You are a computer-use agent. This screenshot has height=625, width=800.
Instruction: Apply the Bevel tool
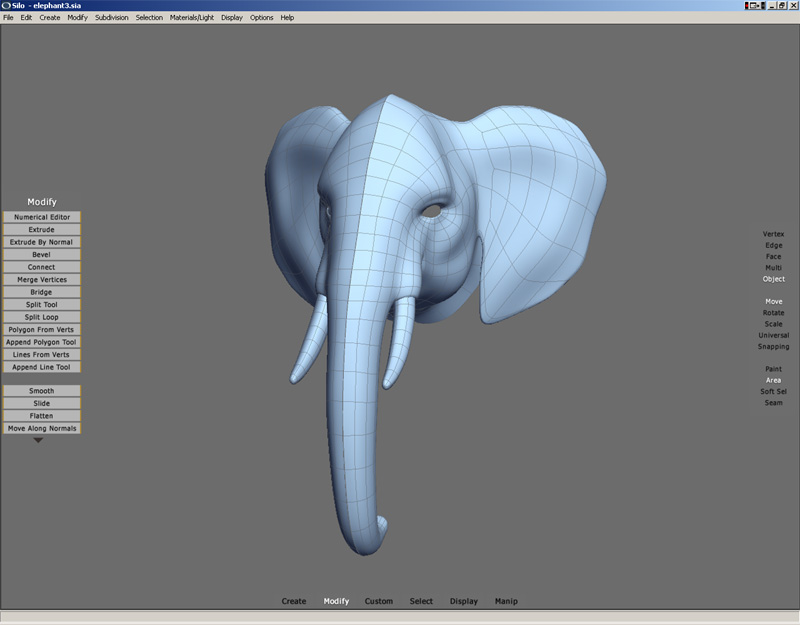[42, 255]
